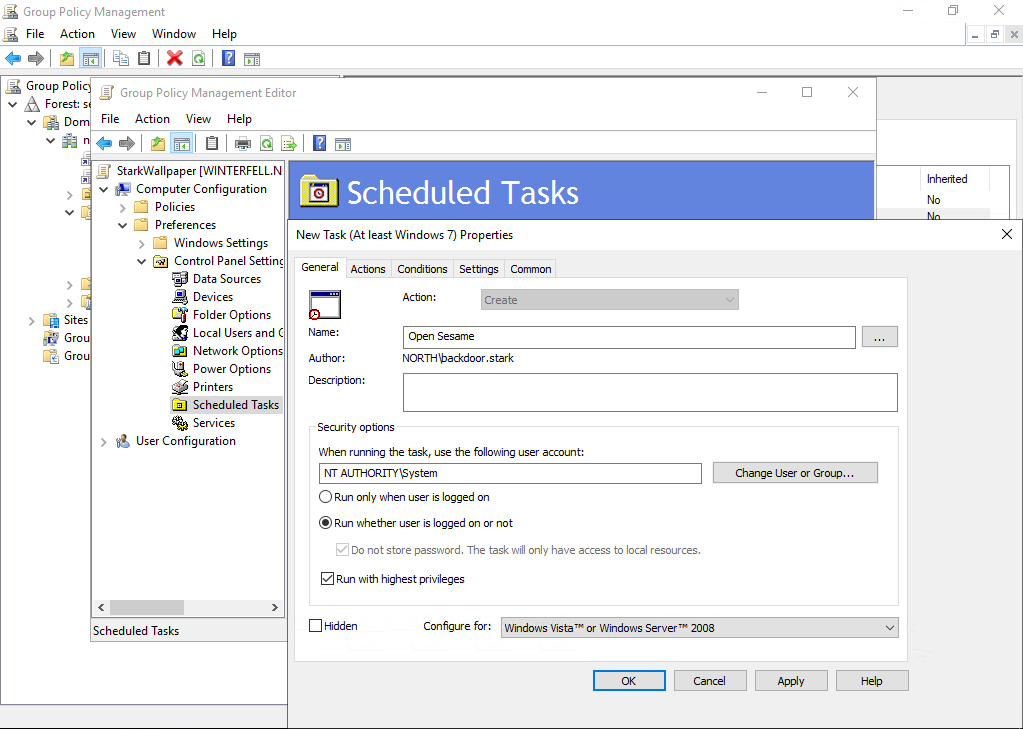Uncheck 'Run with highest privileges'
This screenshot has height=729, width=1023.
[x=327, y=579]
